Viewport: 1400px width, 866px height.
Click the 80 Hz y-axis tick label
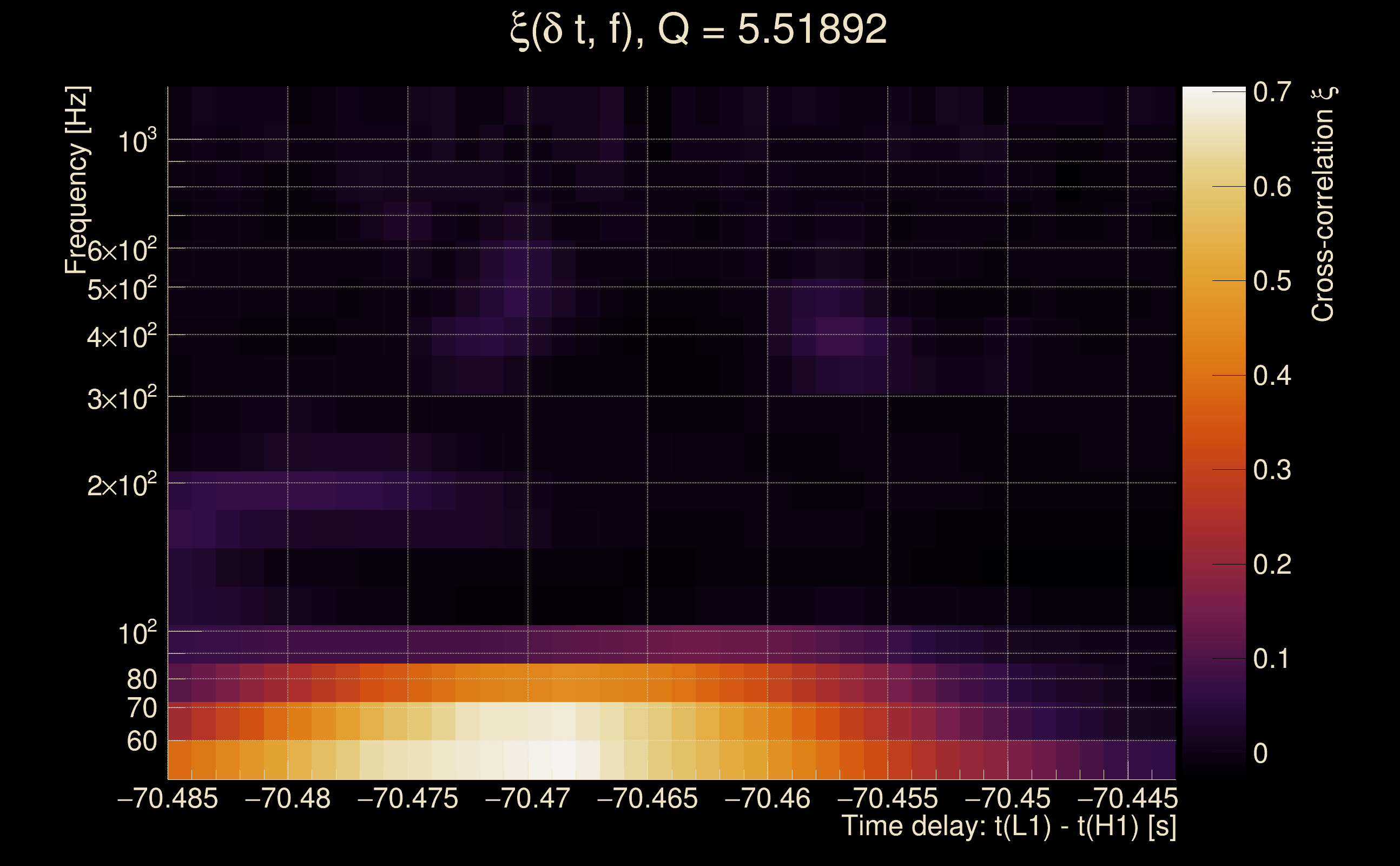pos(141,679)
